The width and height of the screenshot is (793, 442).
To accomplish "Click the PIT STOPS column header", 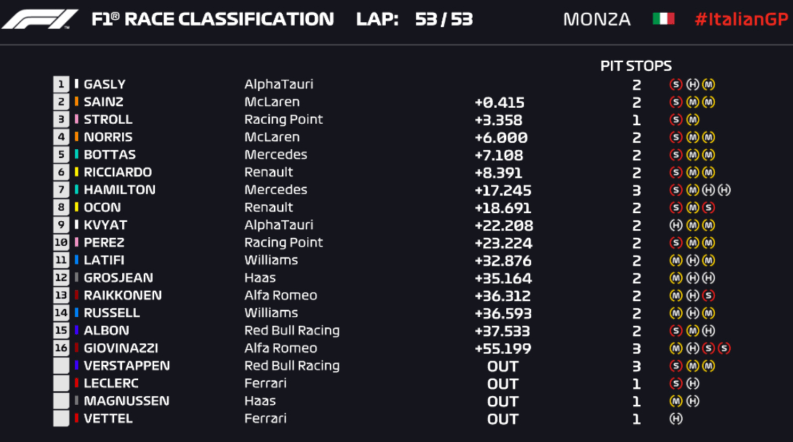I will pos(635,66).
